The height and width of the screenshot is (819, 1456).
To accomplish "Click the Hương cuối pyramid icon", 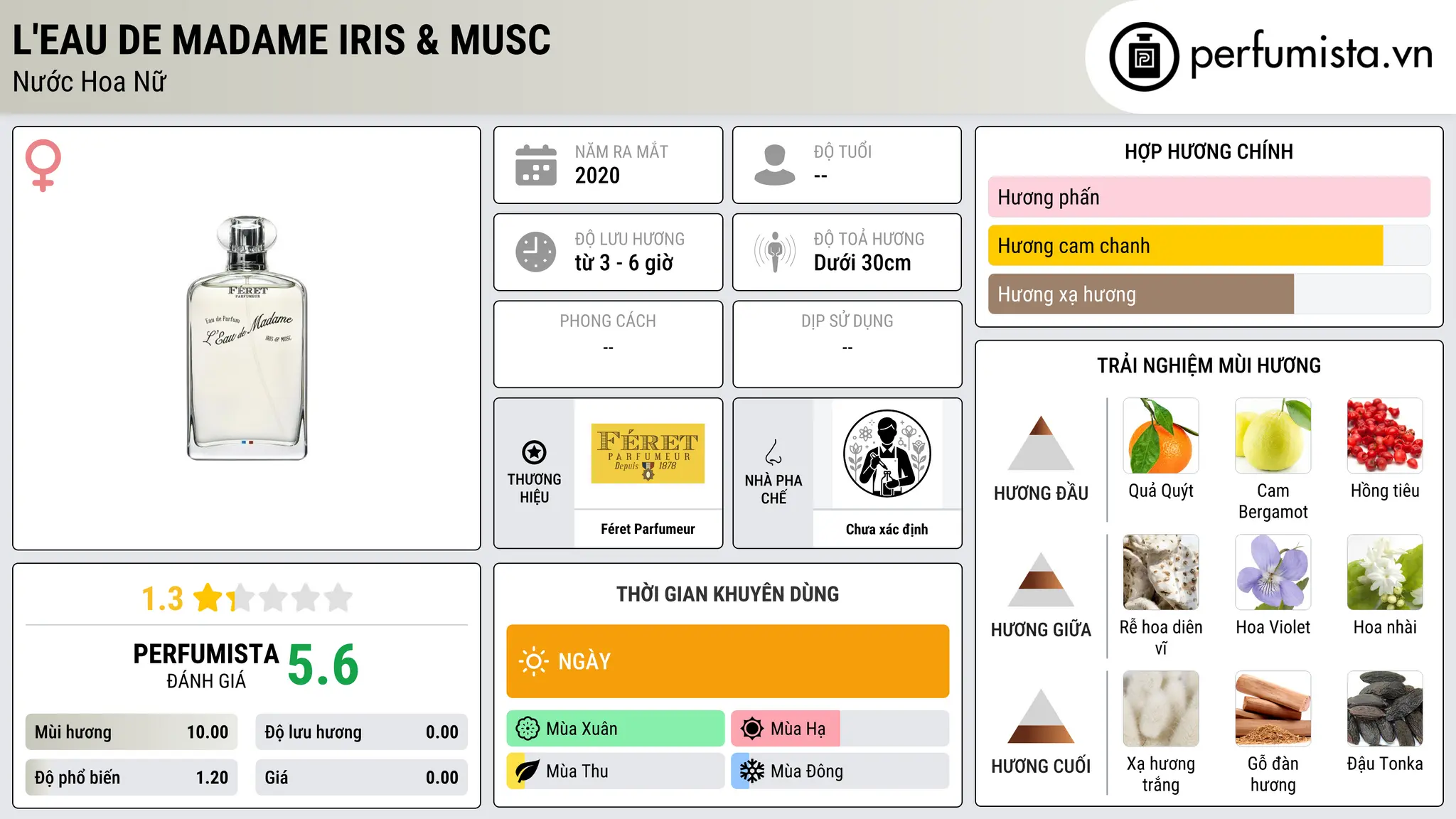I will click(1042, 716).
